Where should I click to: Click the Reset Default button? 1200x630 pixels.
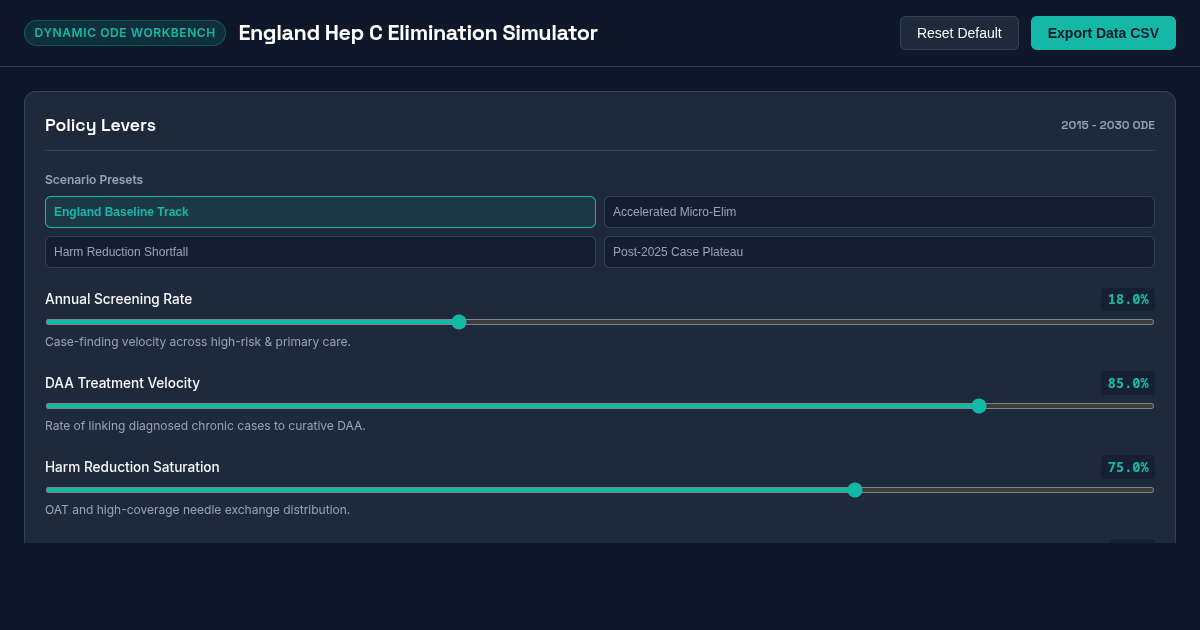pyautogui.click(x=959, y=33)
